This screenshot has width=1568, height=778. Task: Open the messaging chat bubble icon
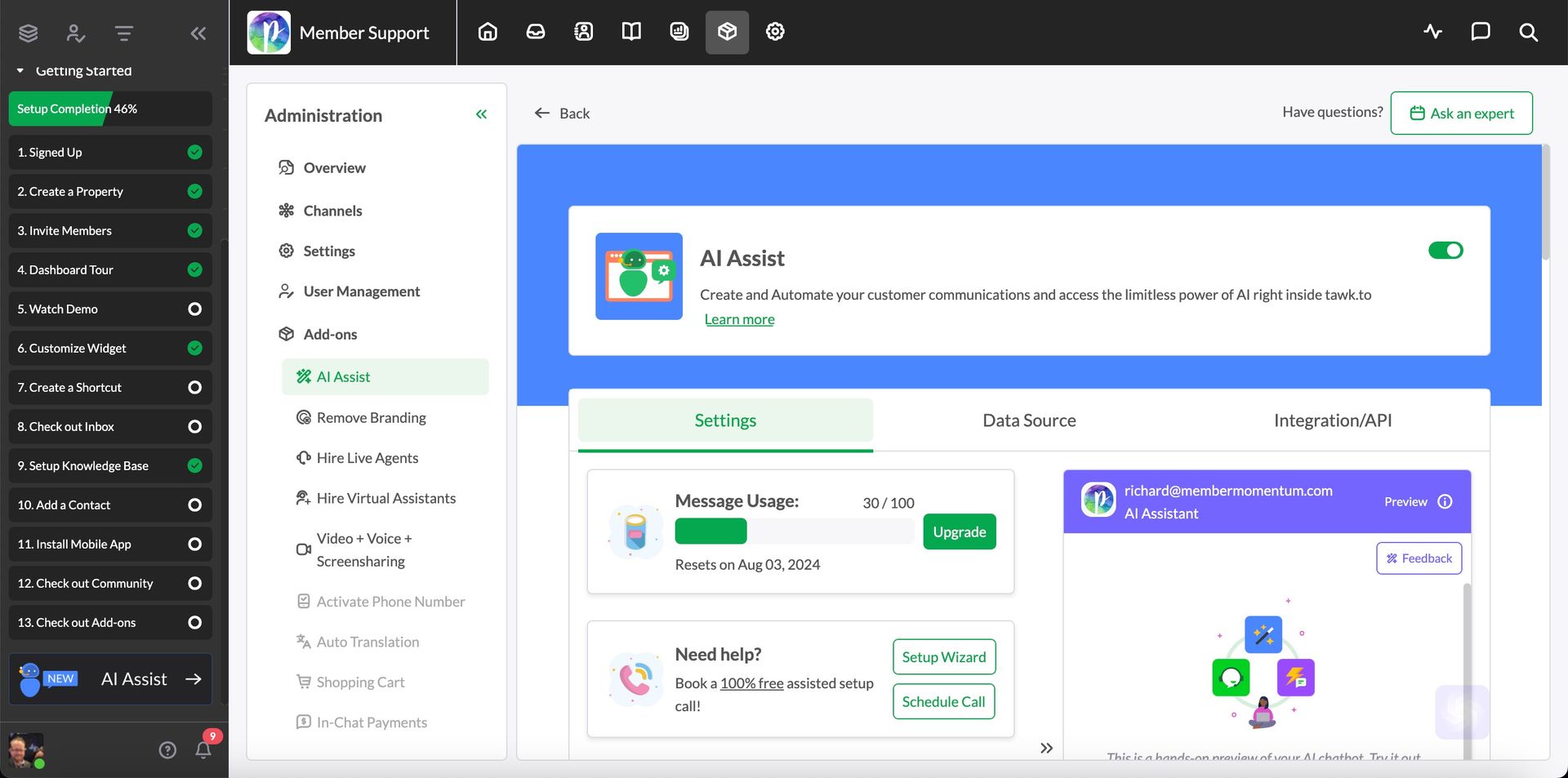tap(1480, 32)
